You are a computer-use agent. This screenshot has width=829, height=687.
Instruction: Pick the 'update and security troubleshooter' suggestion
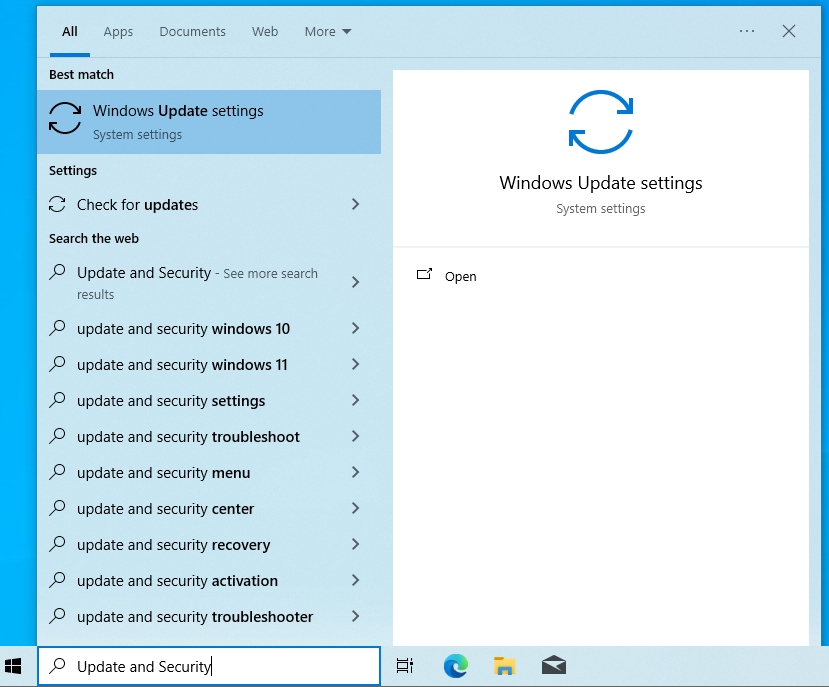pyautogui.click(x=209, y=616)
